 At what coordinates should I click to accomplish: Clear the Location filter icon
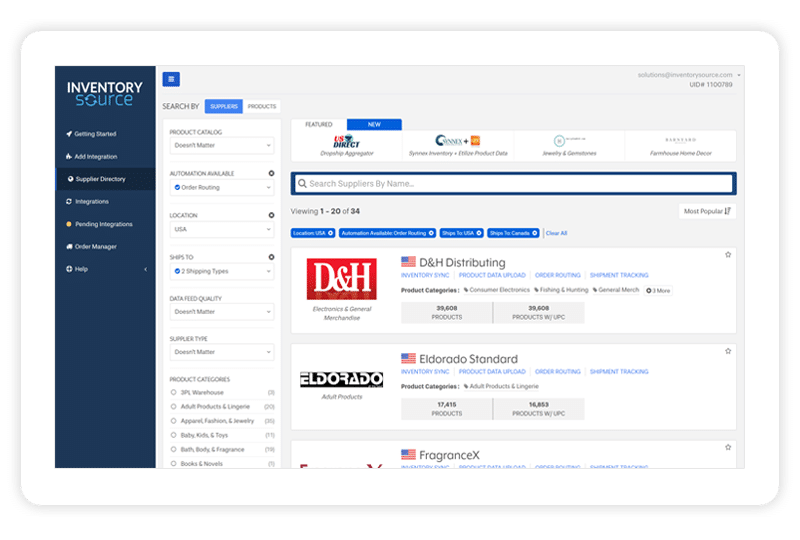271,215
